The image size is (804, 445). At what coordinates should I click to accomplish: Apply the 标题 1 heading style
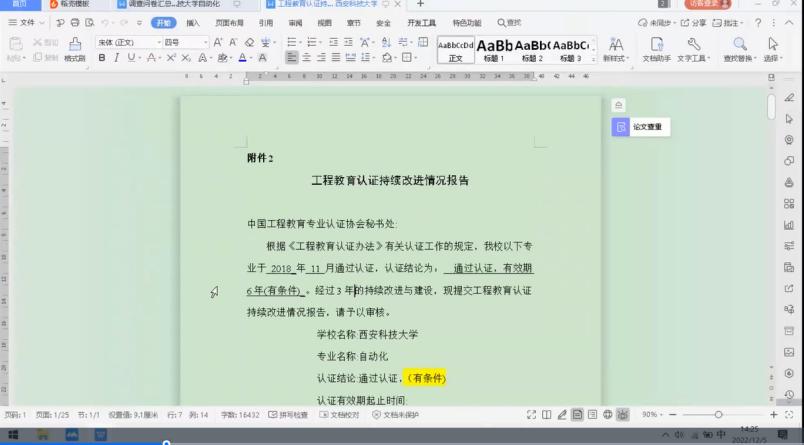click(x=494, y=49)
